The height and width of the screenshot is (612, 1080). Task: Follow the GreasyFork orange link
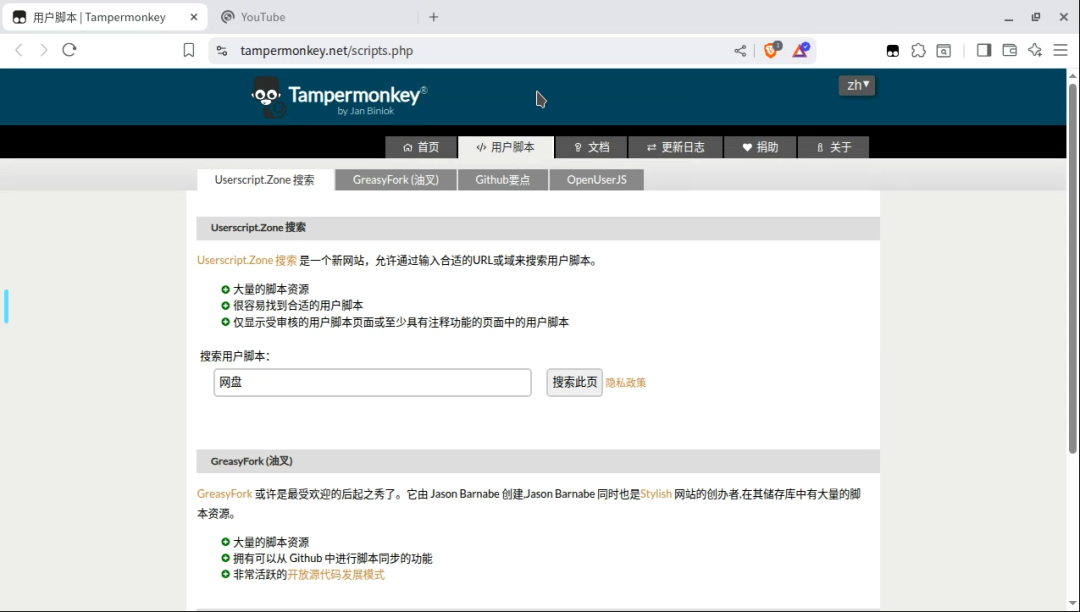pyautogui.click(x=225, y=494)
